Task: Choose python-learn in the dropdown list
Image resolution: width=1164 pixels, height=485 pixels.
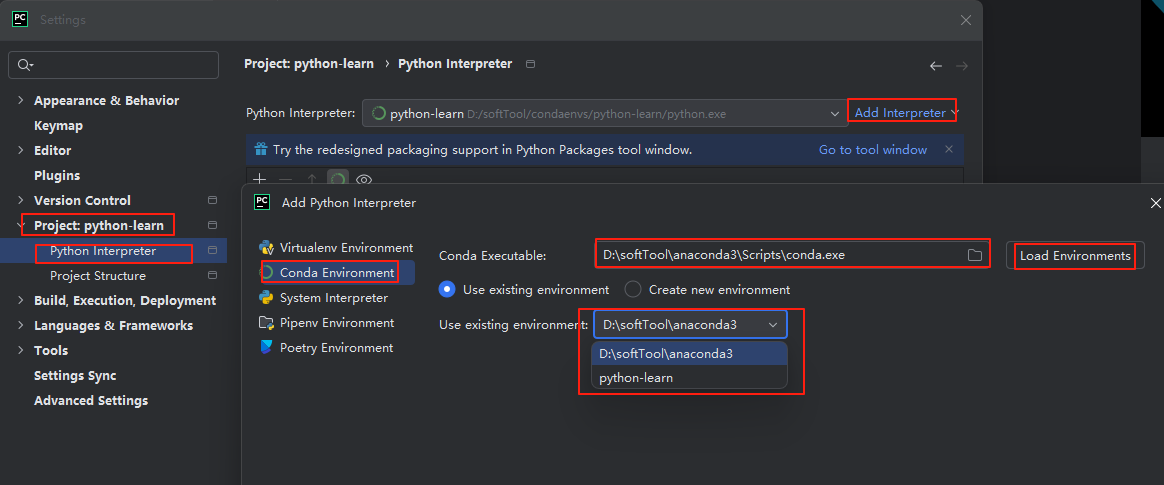Action: point(689,378)
